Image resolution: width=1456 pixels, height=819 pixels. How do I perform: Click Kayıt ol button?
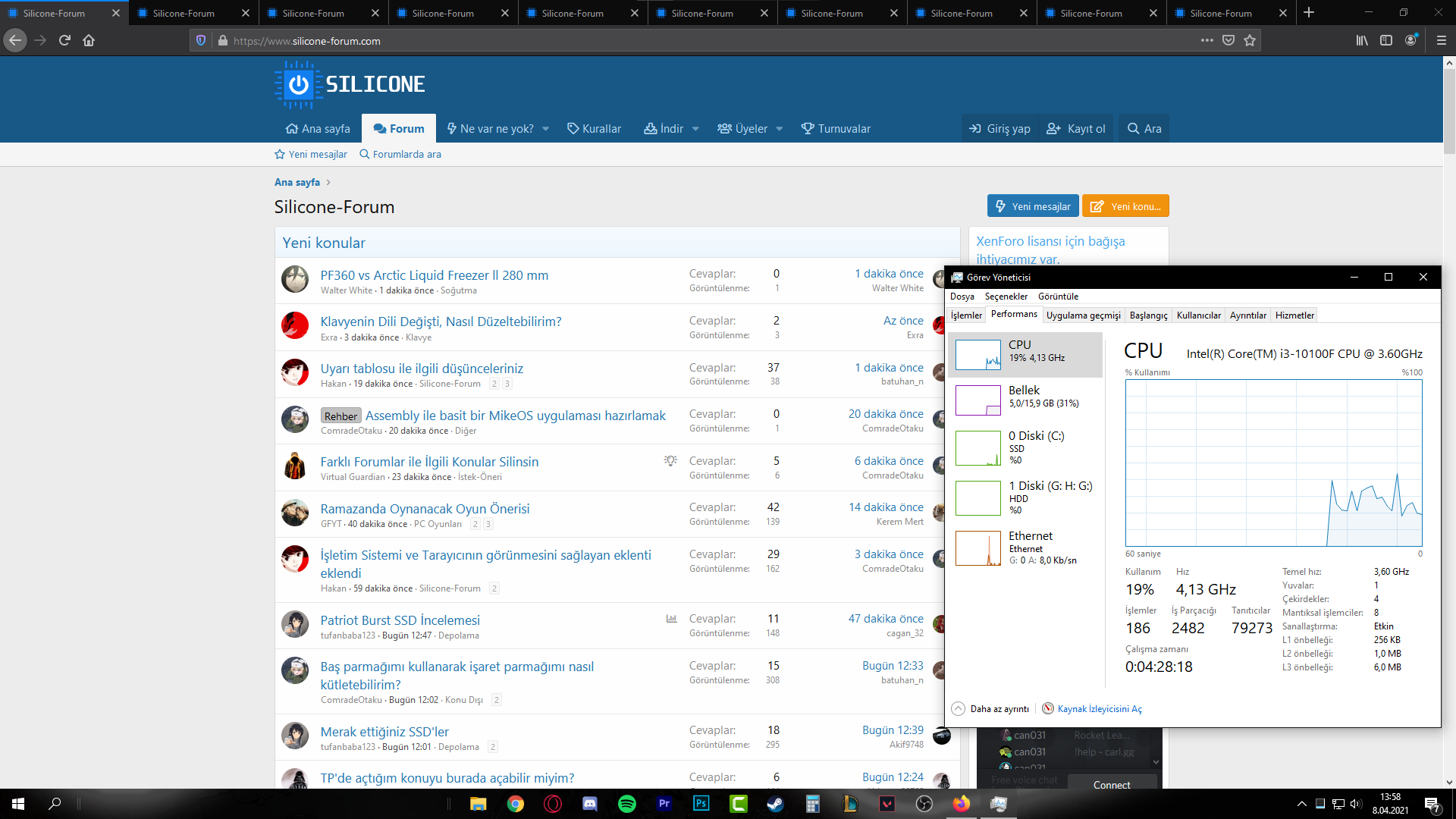tap(1075, 129)
